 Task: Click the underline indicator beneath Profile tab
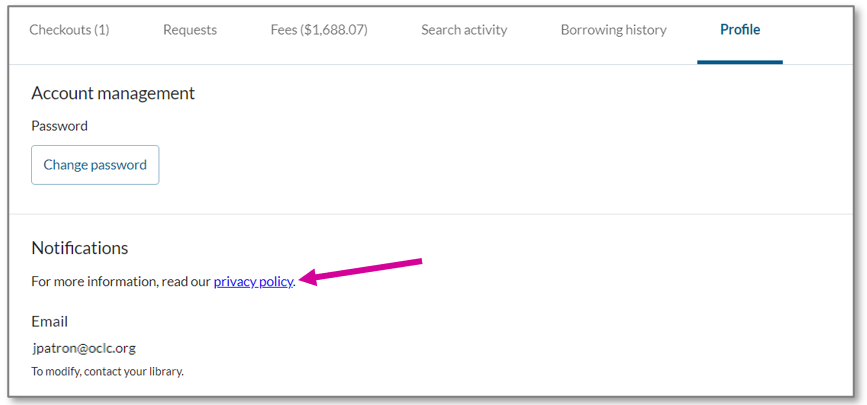click(x=740, y=62)
